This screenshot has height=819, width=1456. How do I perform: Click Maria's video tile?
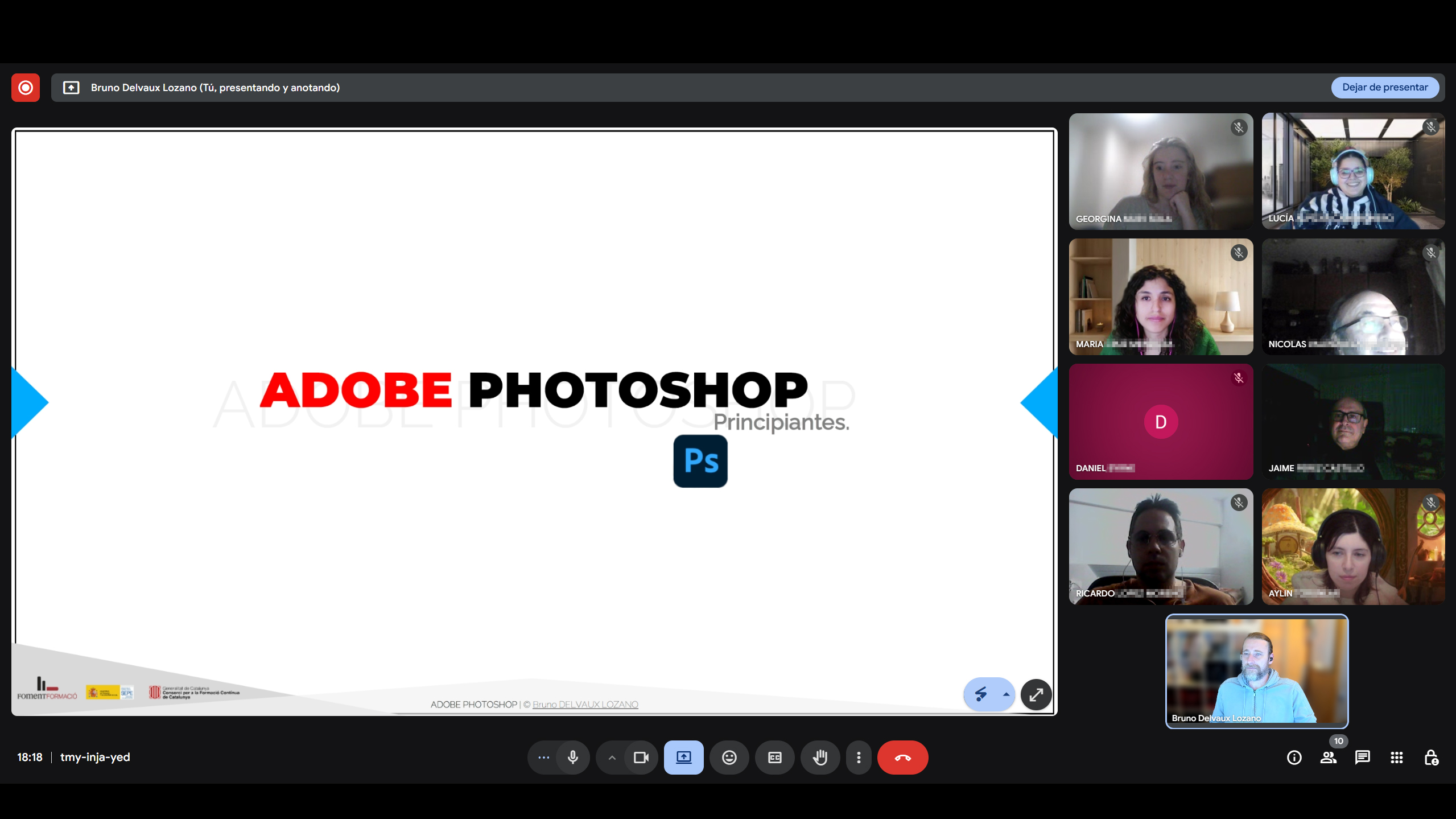click(1161, 297)
